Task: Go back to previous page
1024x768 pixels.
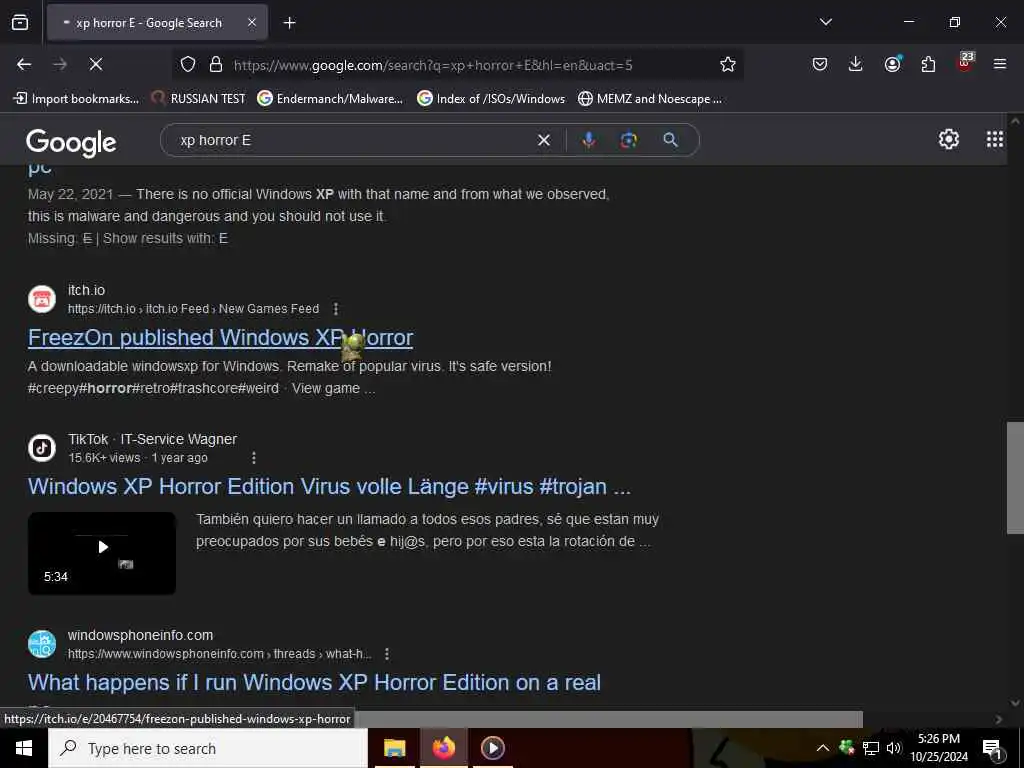Action: point(24,64)
